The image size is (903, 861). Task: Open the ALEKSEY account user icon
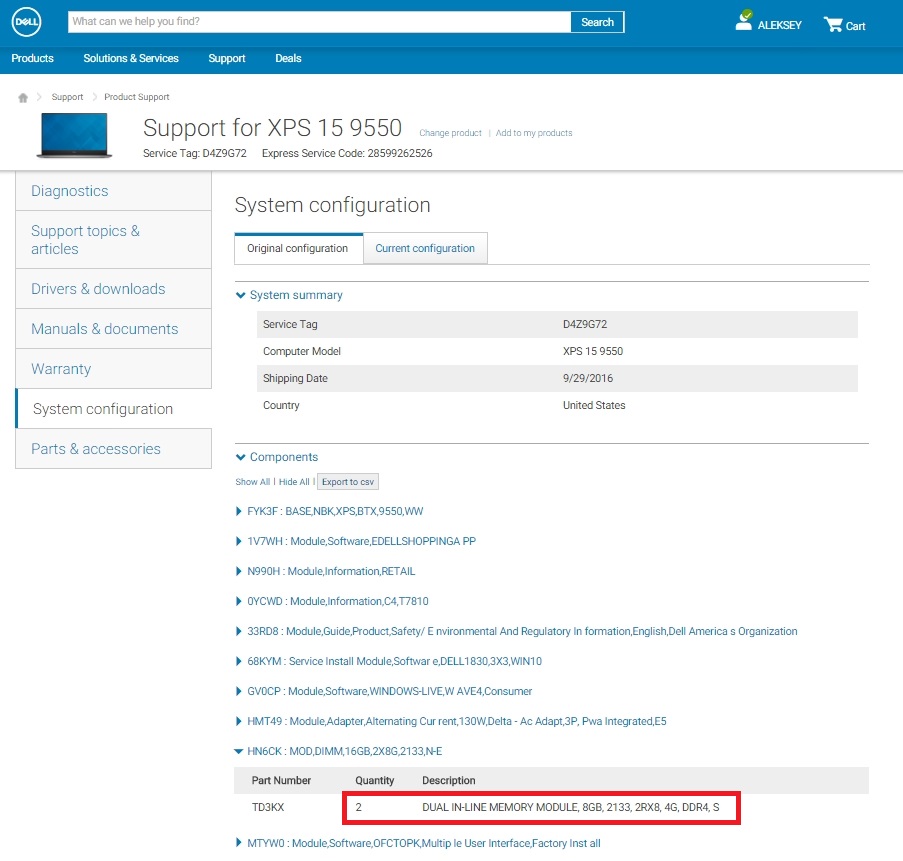pyautogui.click(x=743, y=21)
